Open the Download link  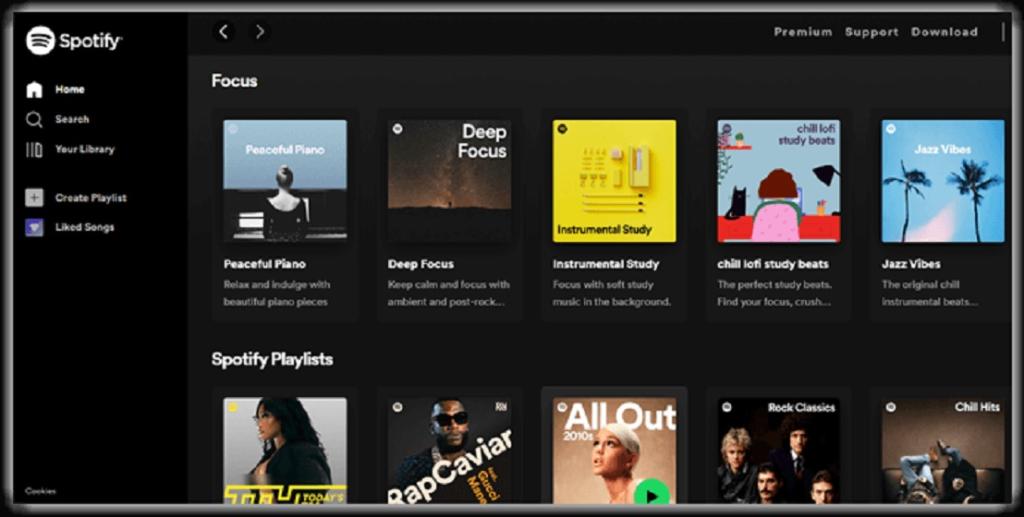[944, 32]
